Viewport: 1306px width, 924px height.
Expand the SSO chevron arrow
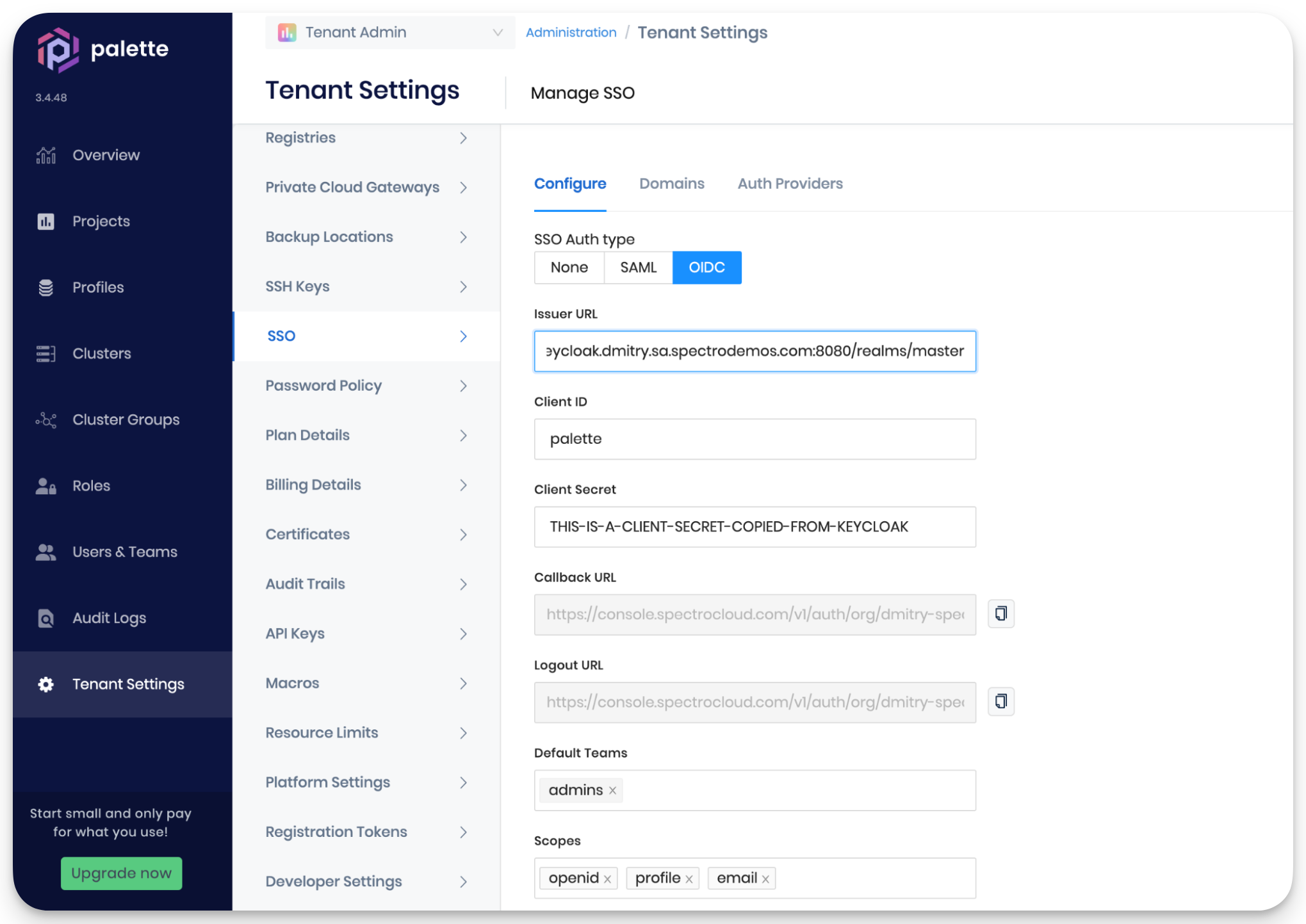[463, 336]
